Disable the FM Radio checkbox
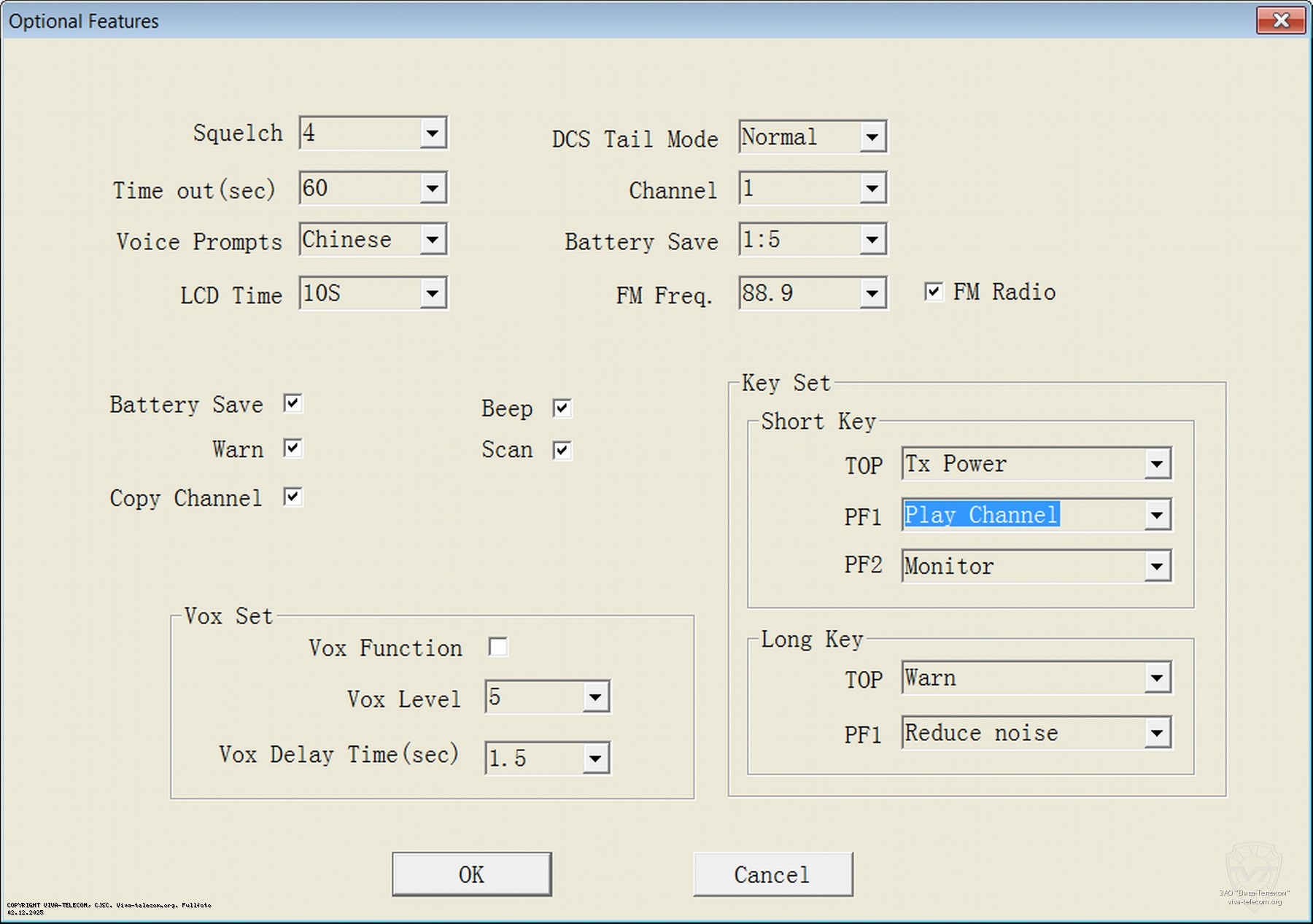 [933, 292]
